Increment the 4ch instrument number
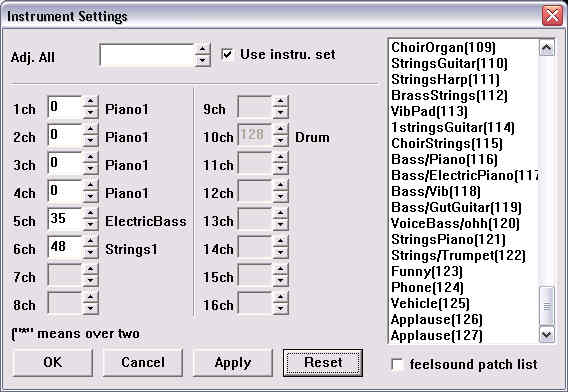Screen dimensions: 568x392 point(90,185)
